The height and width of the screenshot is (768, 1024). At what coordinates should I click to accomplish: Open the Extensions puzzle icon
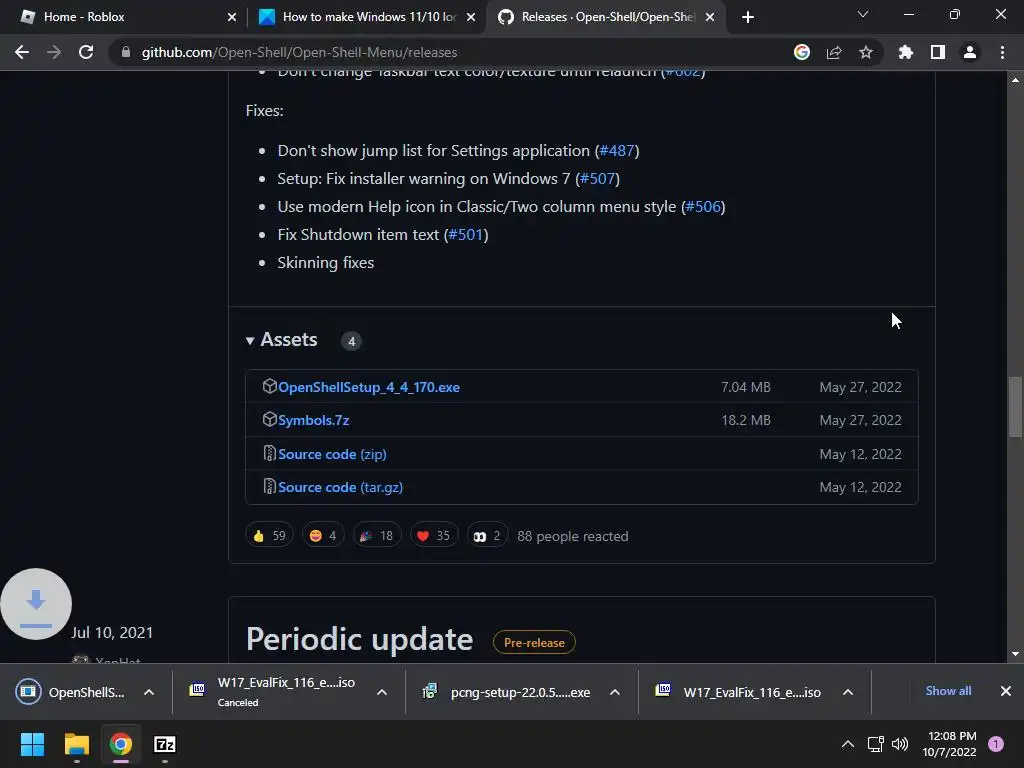click(x=905, y=52)
